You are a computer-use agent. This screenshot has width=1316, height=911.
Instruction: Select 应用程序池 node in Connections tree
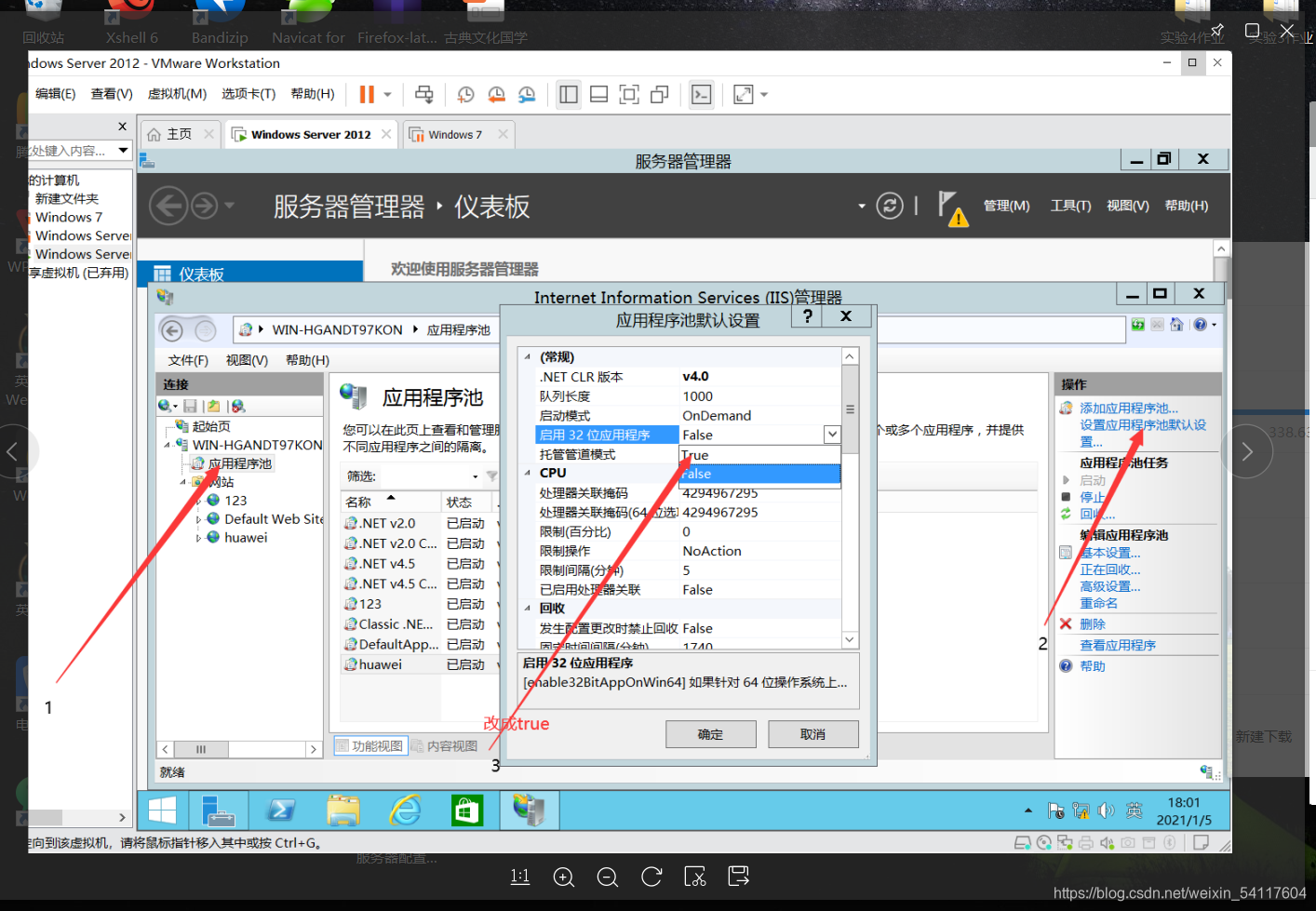[x=240, y=463]
